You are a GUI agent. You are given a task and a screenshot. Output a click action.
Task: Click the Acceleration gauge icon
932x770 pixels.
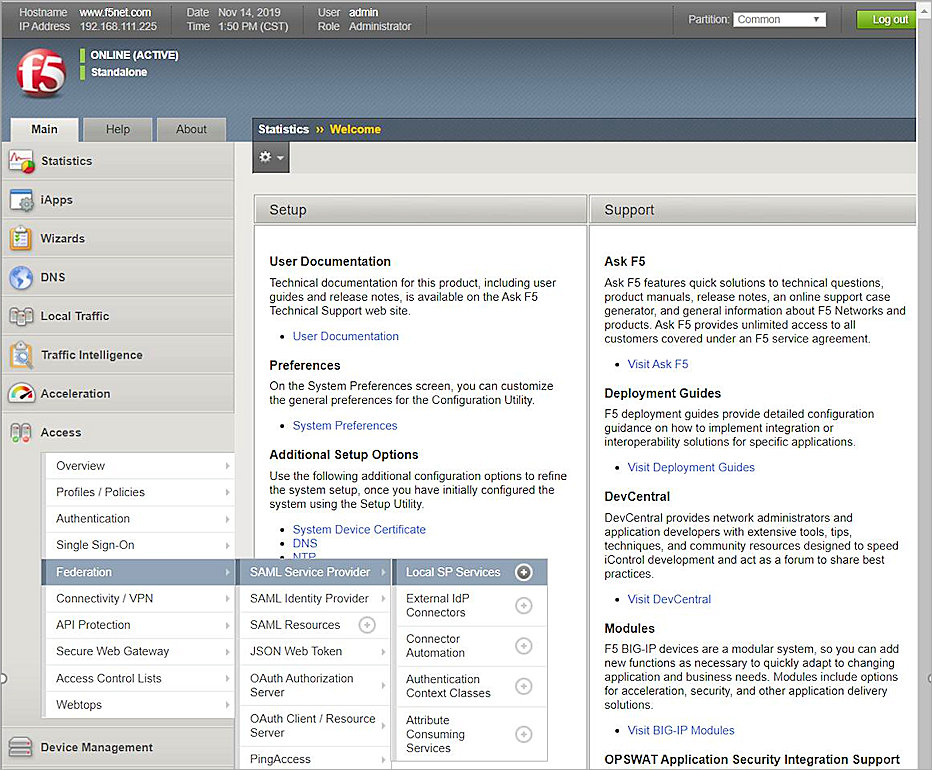[21, 394]
